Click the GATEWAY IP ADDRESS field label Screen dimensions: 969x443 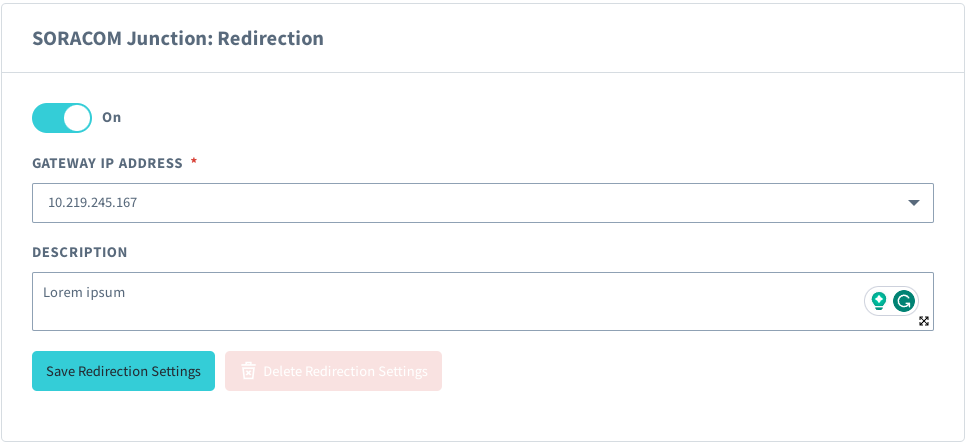click(107, 163)
